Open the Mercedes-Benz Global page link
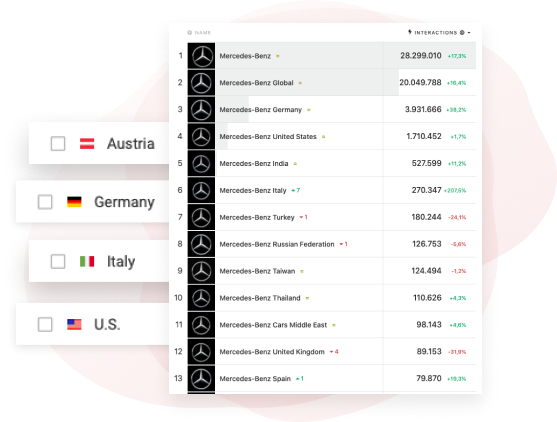The height and width of the screenshot is (422, 557). [256, 83]
